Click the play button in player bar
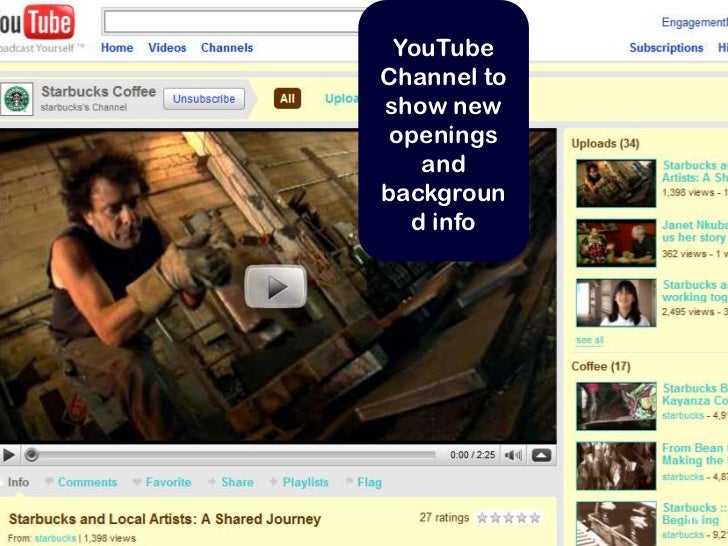The width and height of the screenshot is (728, 546). [8, 455]
